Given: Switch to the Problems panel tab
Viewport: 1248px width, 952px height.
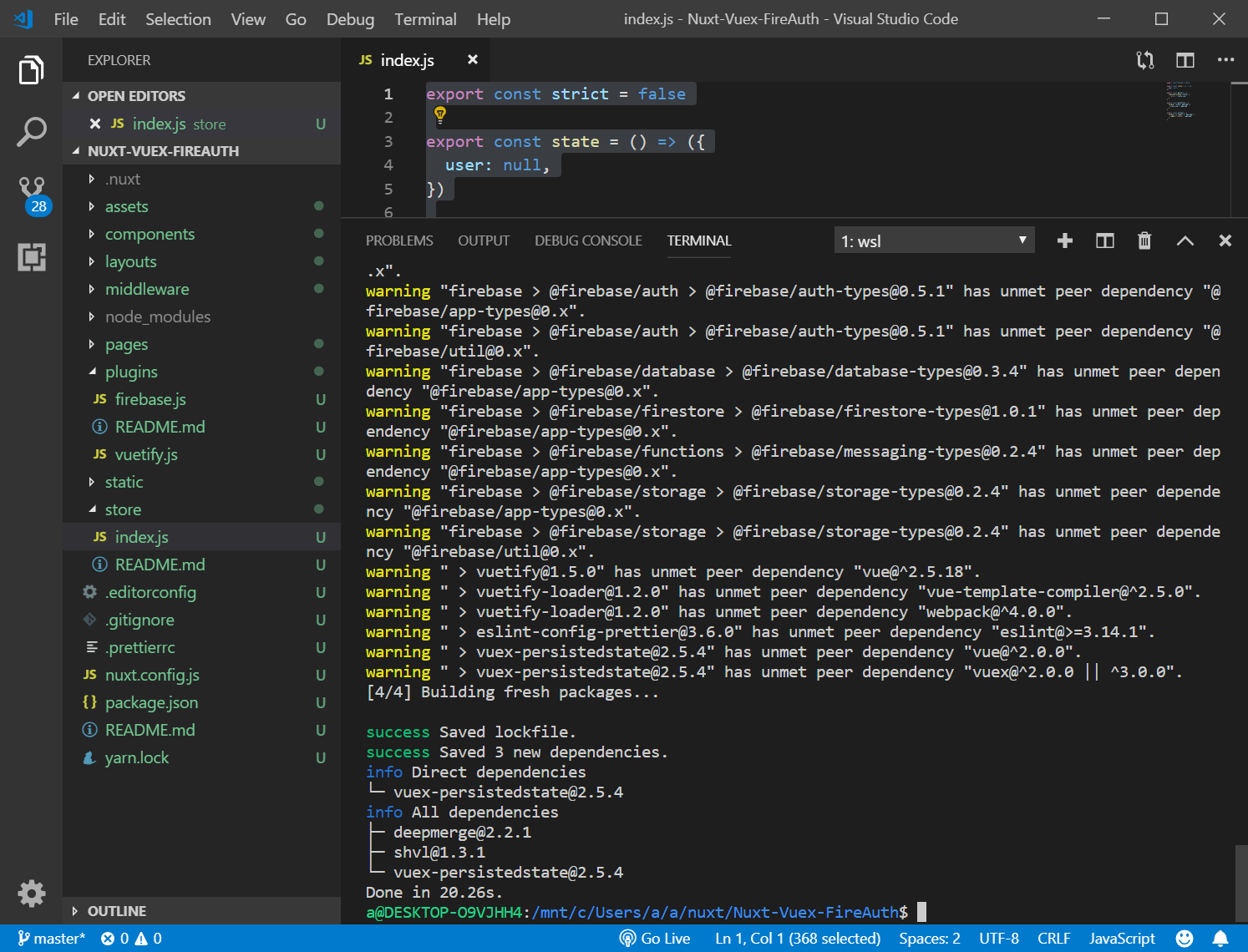Looking at the screenshot, I should tap(399, 241).
